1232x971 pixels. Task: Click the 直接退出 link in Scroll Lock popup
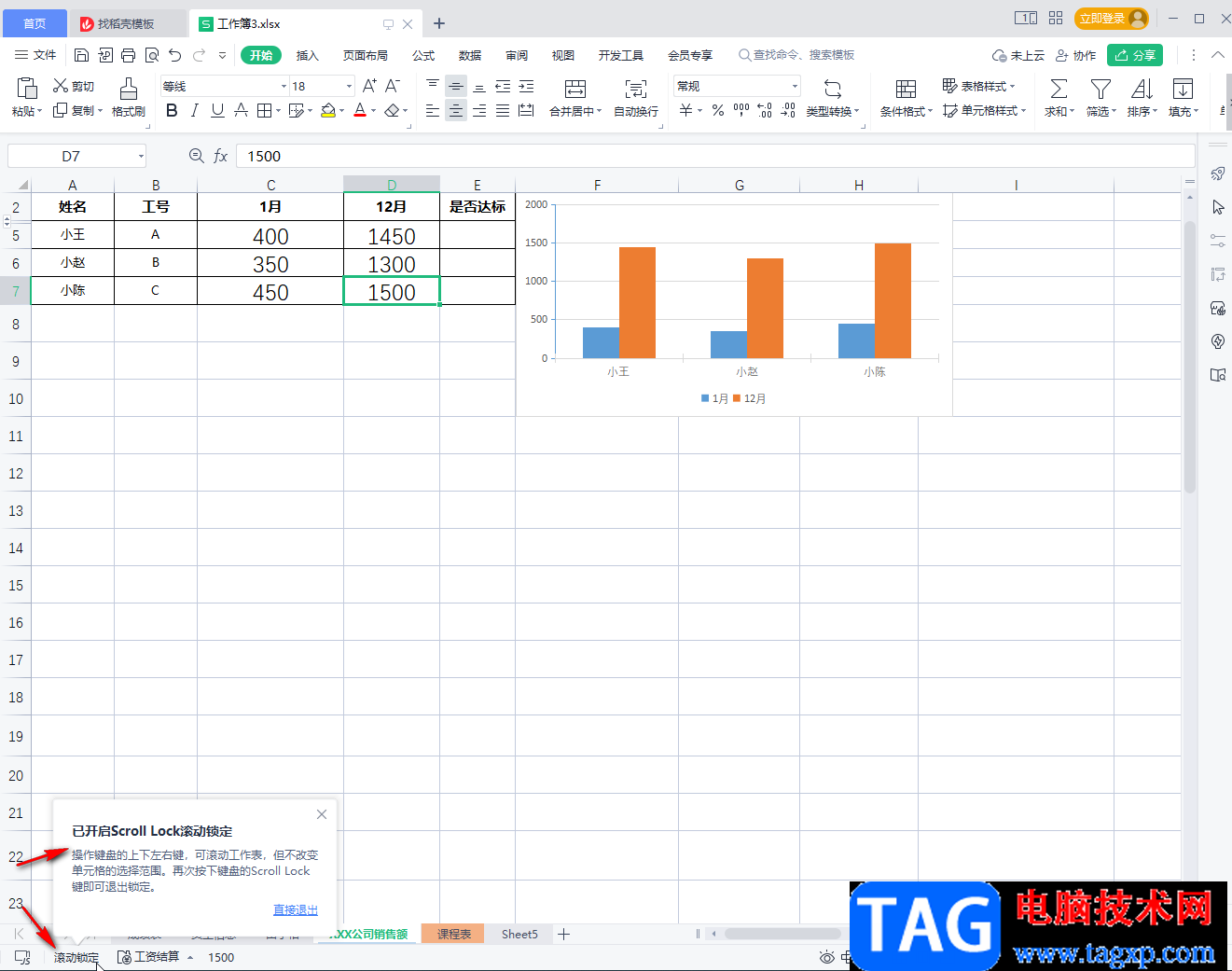point(296,909)
